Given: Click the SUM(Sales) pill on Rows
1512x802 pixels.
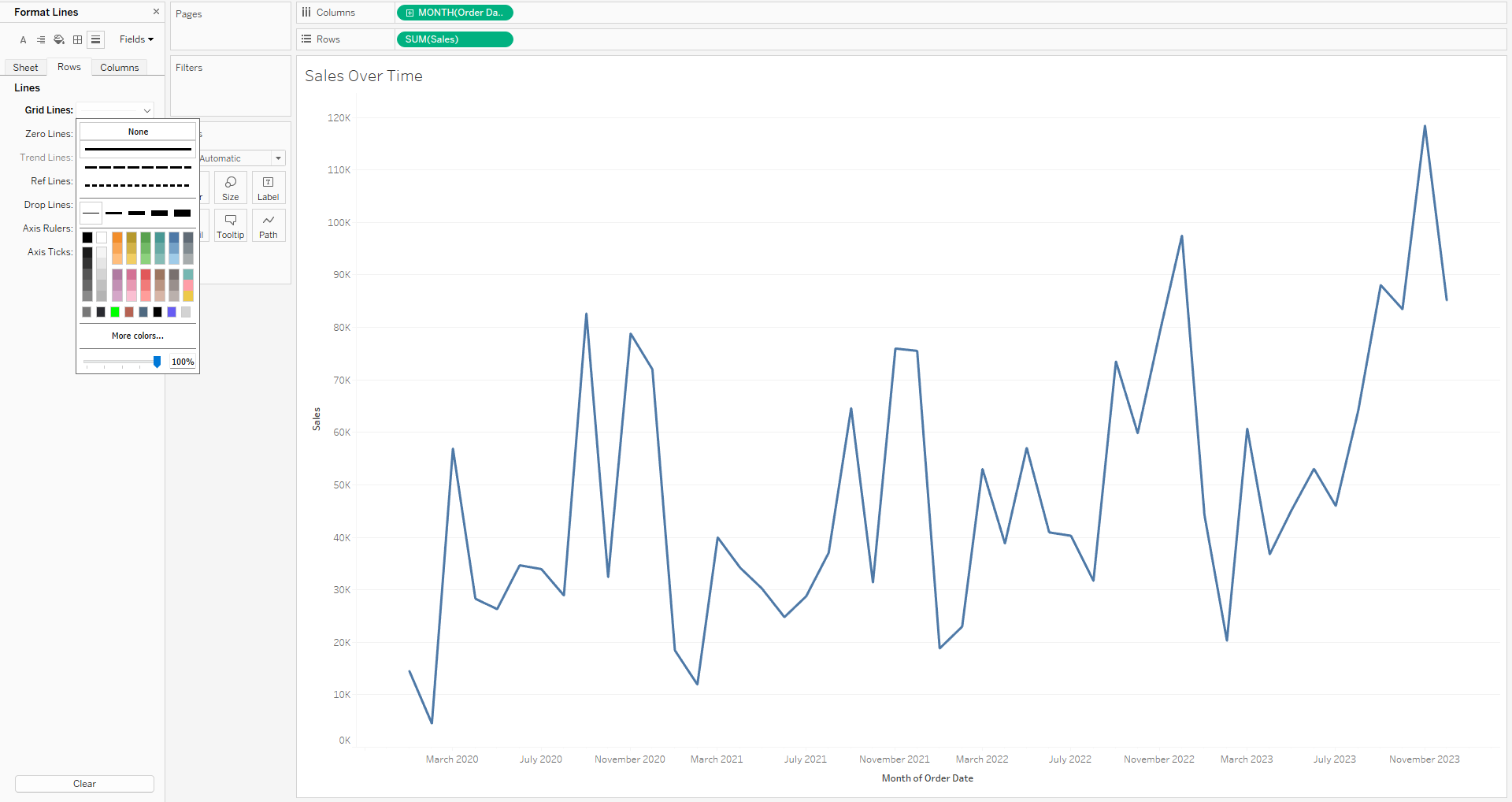Looking at the screenshot, I should click(454, 39).
